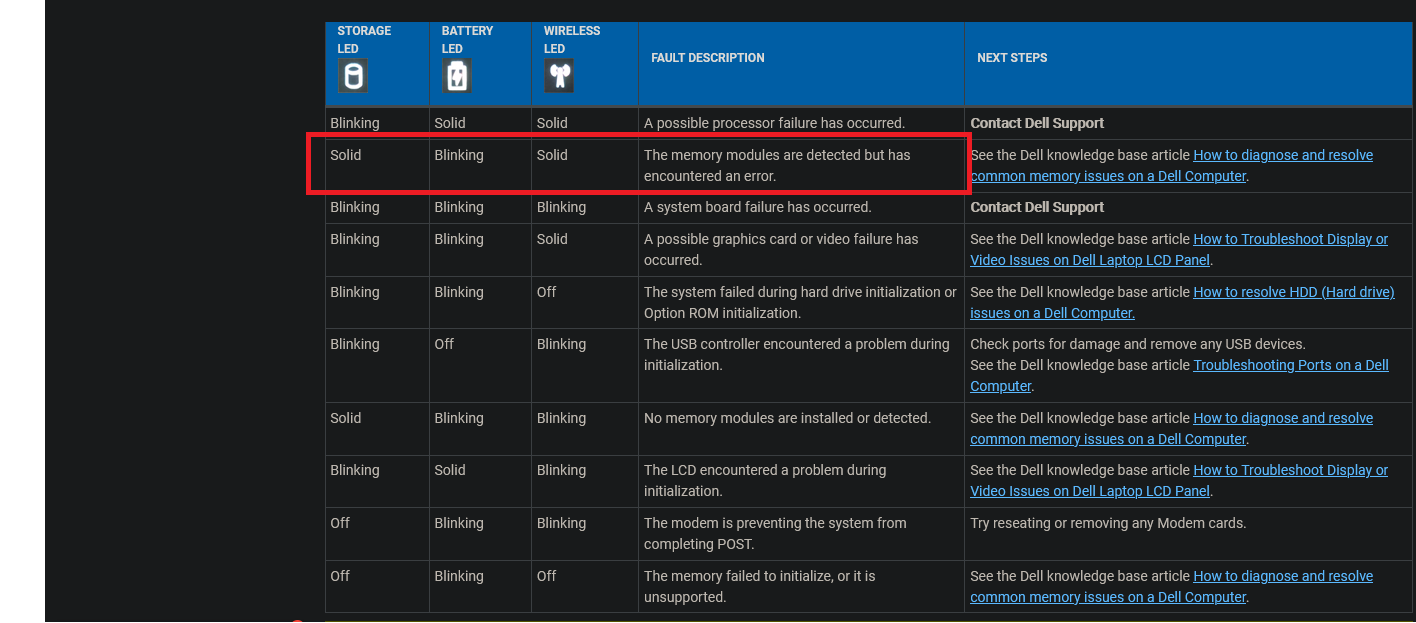The height and width of the screenshot is (623, 1416).
Task: Open memory issues link in 'failed to initialize' row
Action: [1171, 587]
